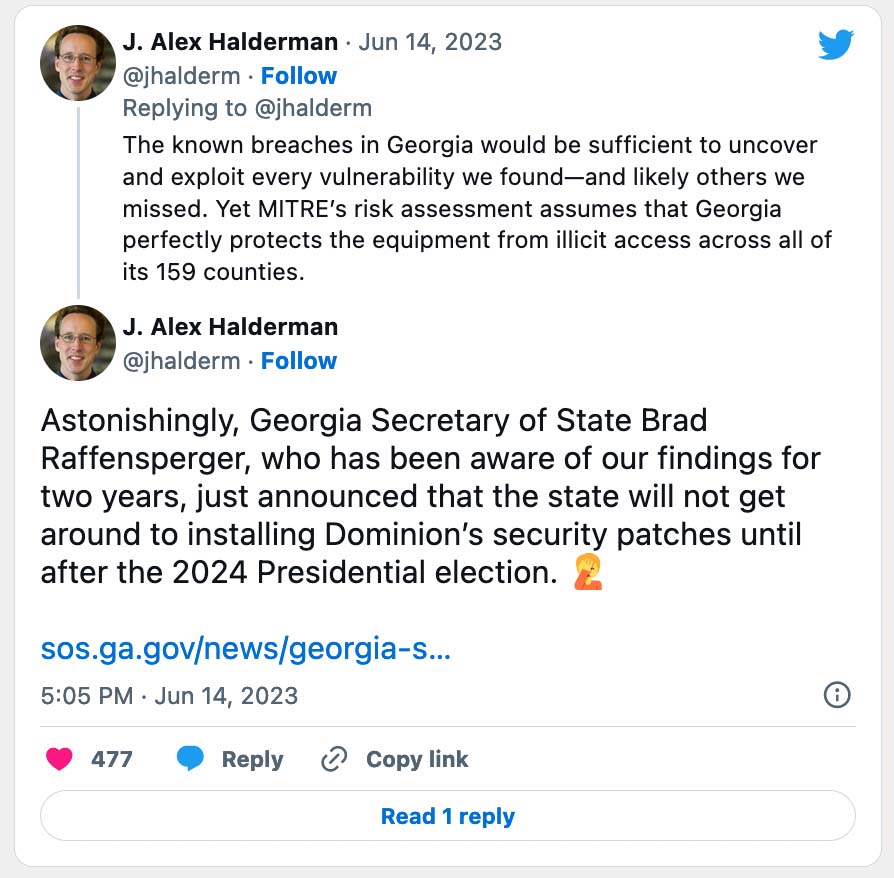Click the Reply text label
894x878 pixels.
[x=252, y=760]
